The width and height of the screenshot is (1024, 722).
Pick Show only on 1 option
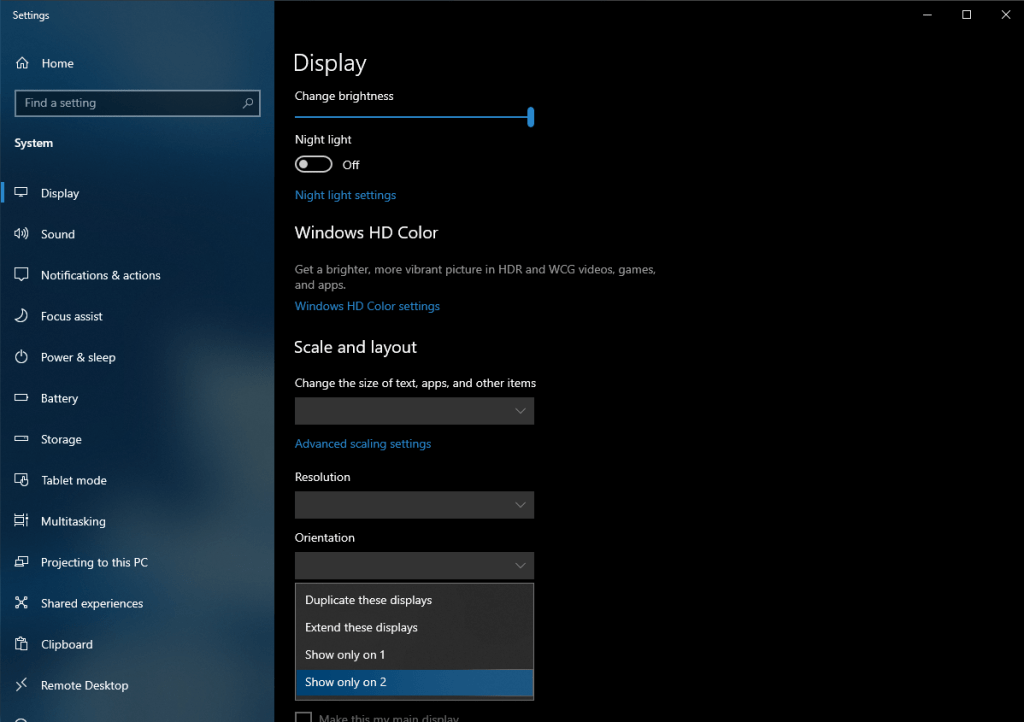[345, 654]
